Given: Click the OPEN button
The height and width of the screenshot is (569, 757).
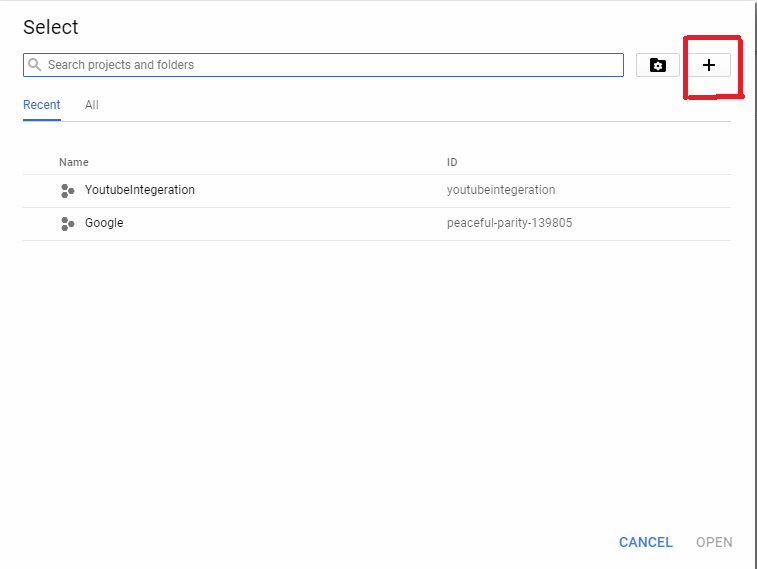Looking at the screenshot, I should point(714,542).
